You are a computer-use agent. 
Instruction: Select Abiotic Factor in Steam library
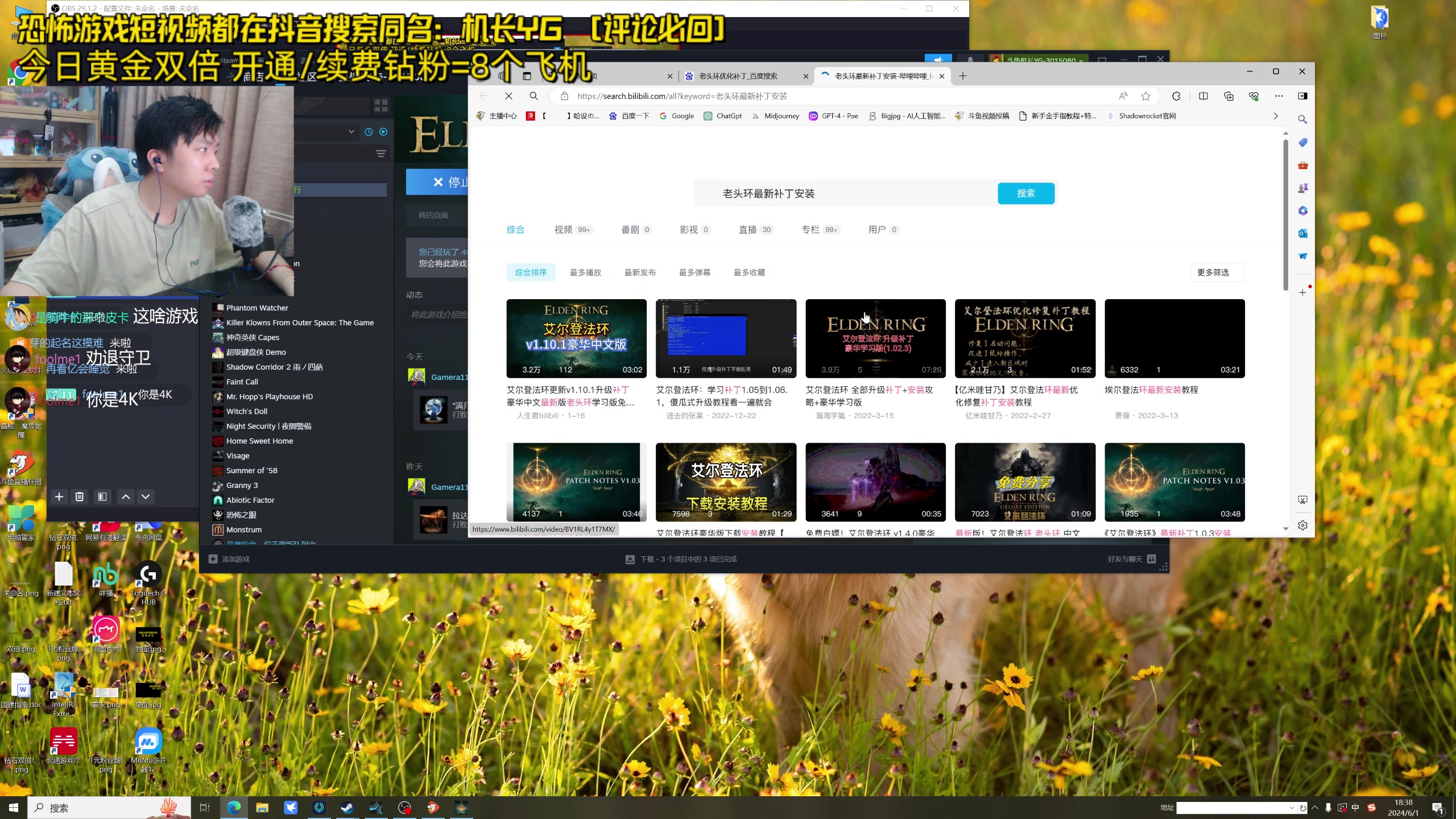click(250, 500)
